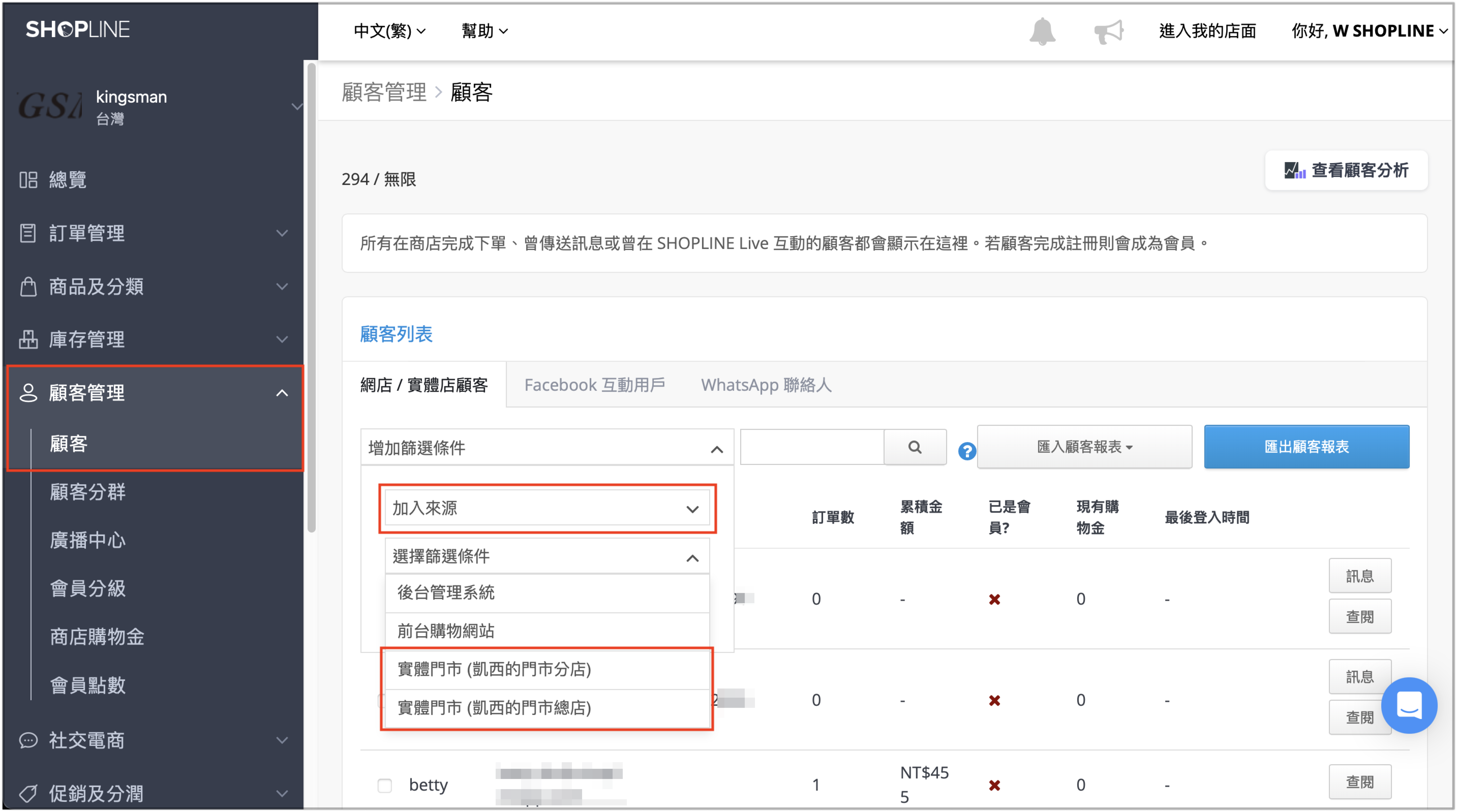
Task: Open 廣播中心 sidebar item
Action: [x=88, y=540]
